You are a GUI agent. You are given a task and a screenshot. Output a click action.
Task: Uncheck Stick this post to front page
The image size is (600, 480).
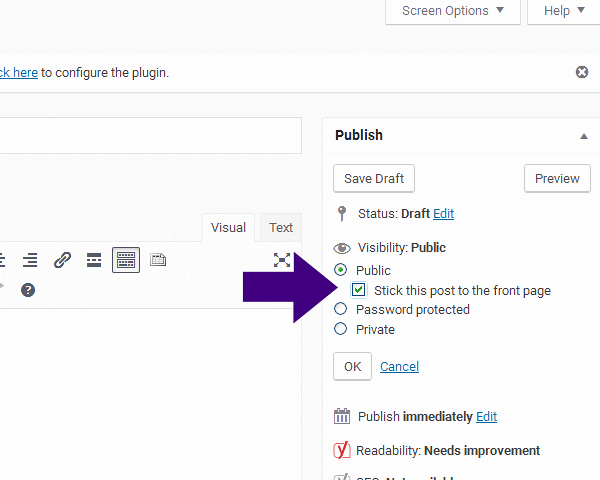click(x=359, y=290)
